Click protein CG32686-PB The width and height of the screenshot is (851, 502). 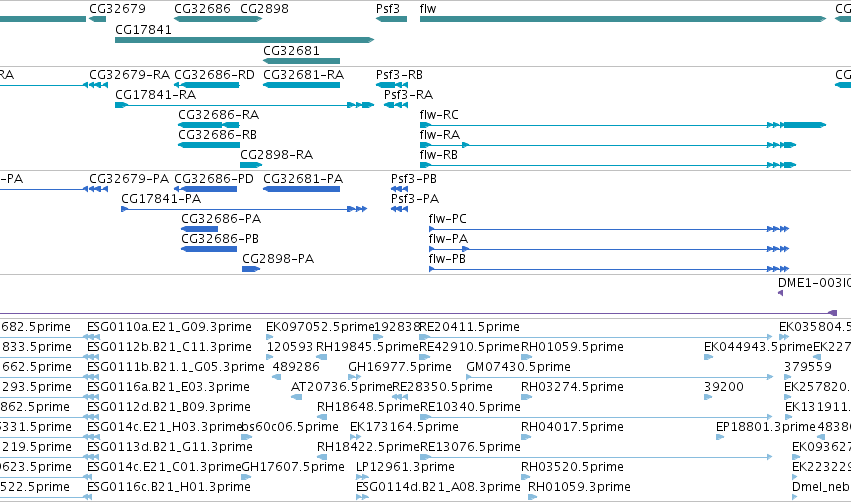click(x=220, y=239)
